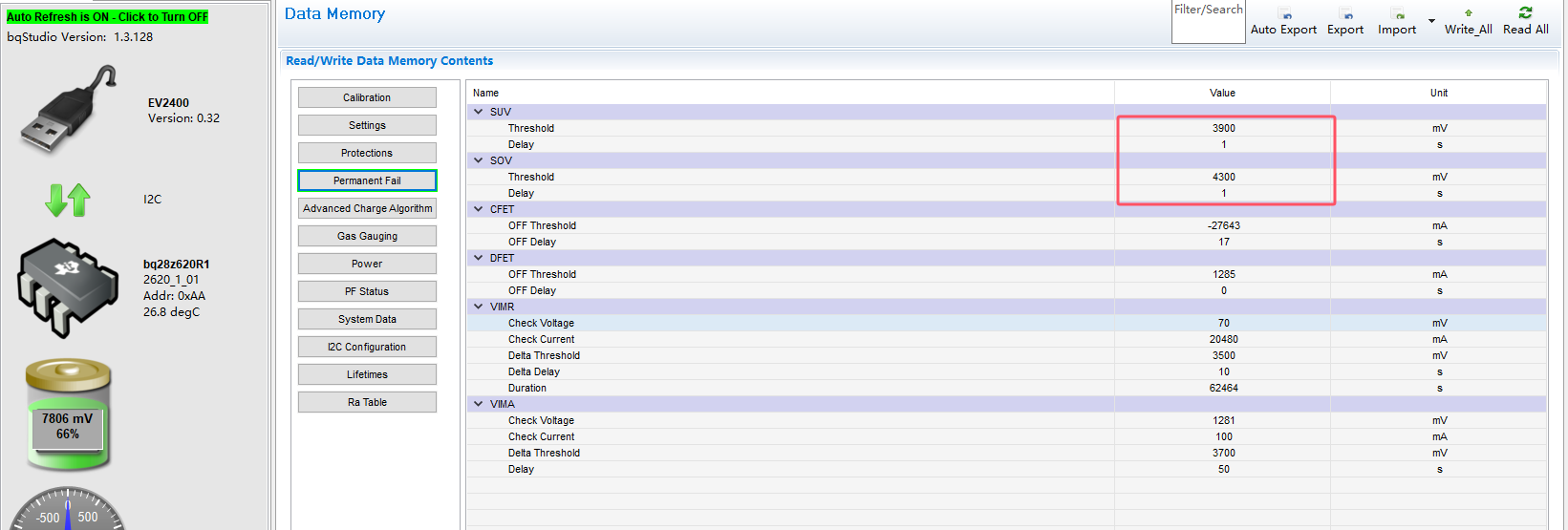Collapse the SUV group
The width and height of the screenshot is (1568, 530).
click(479, 112)
